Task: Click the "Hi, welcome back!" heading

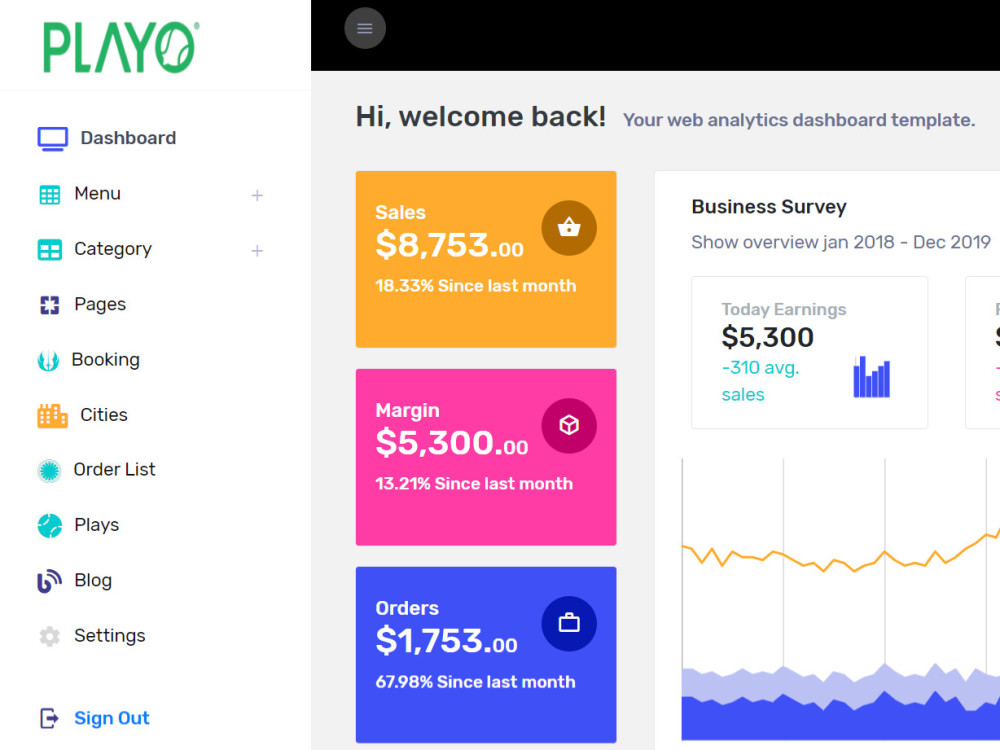Action: pos(481,117)
